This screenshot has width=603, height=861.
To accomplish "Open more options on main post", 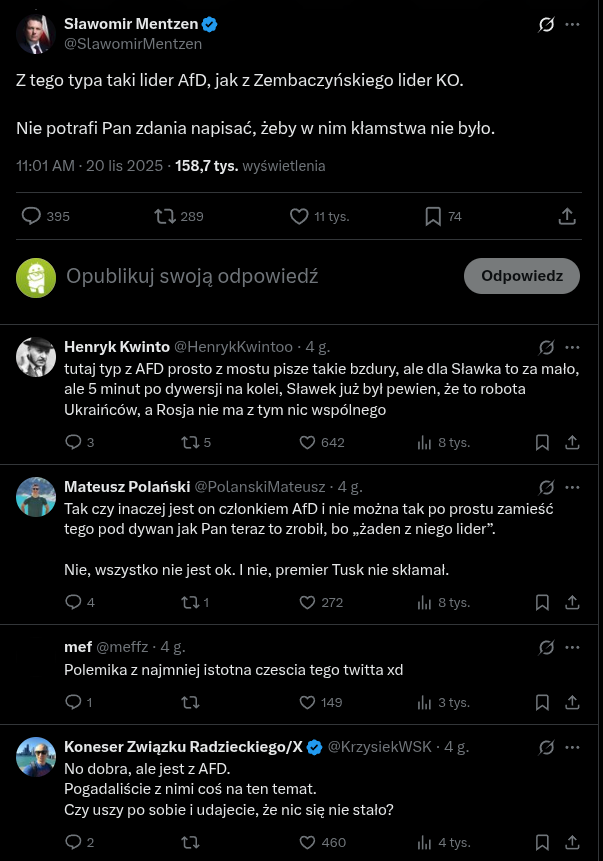I will tap(572, 24).
